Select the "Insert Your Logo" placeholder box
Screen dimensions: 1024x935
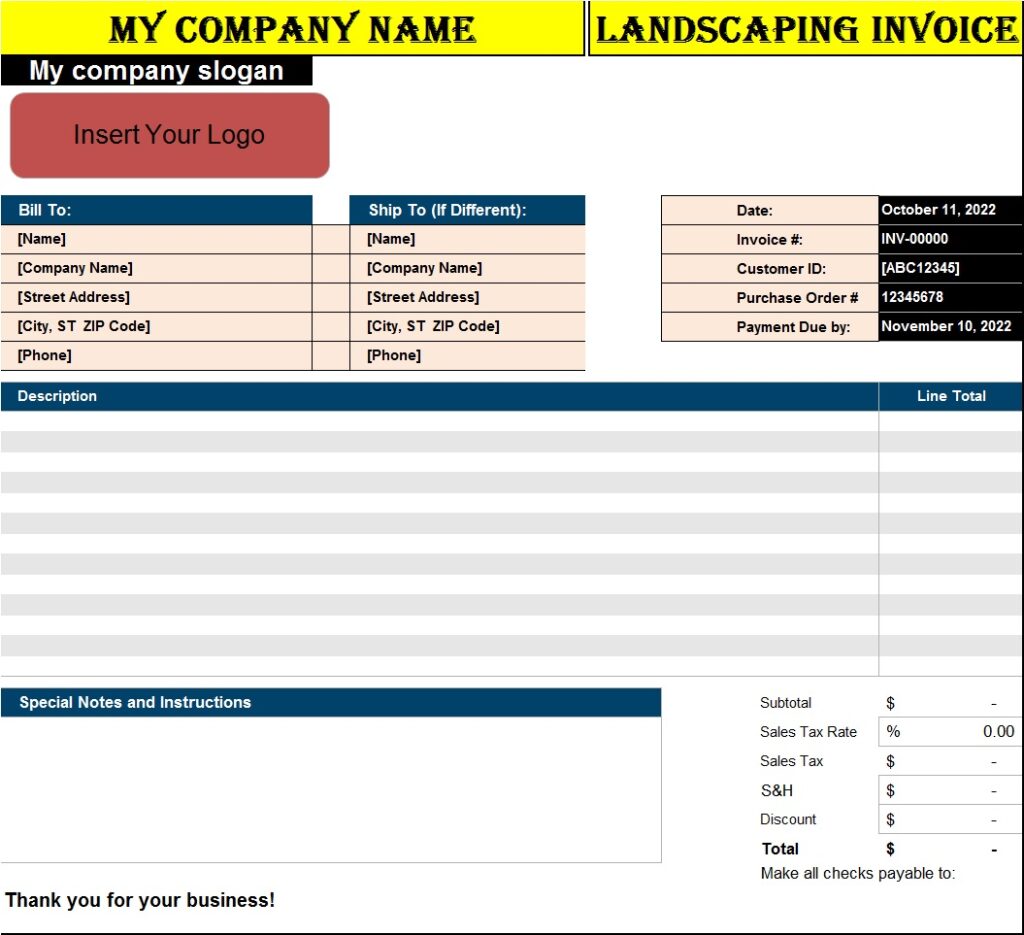(170, 135)
